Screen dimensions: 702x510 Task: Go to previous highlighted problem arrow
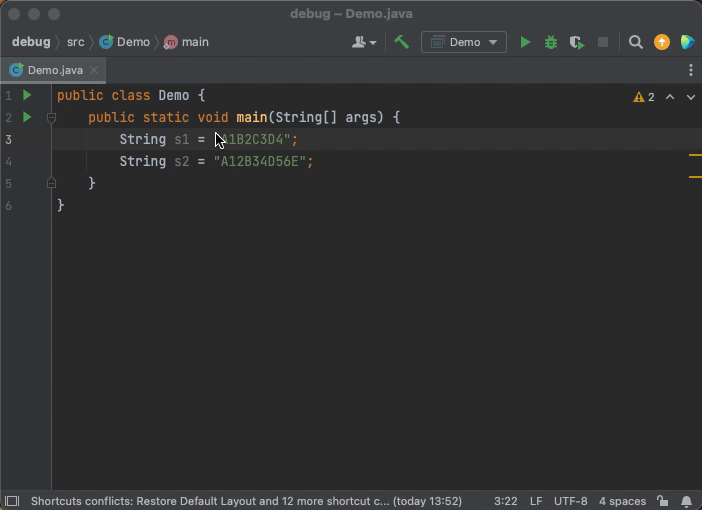click(670, 97)
